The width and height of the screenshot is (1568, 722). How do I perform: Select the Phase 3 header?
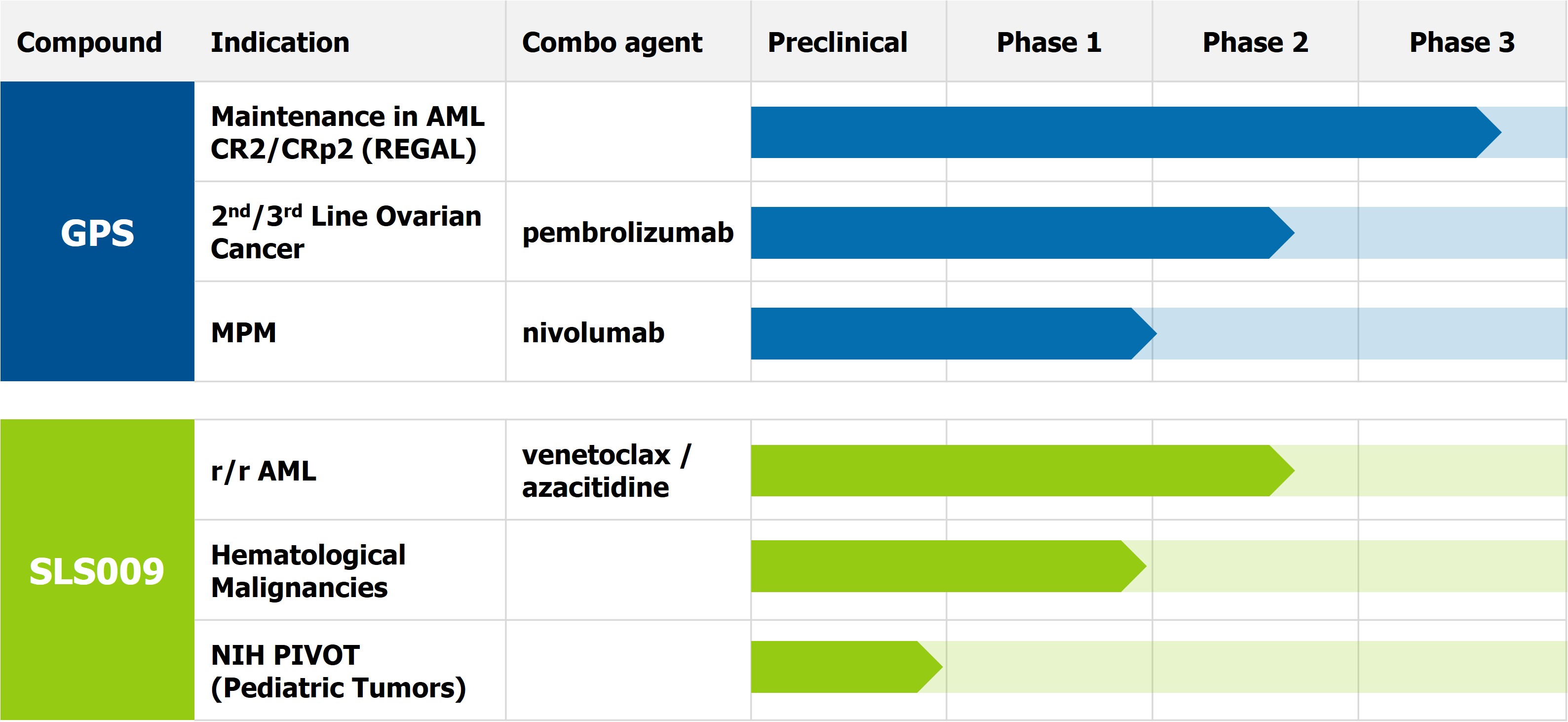tap(1461, 42)
